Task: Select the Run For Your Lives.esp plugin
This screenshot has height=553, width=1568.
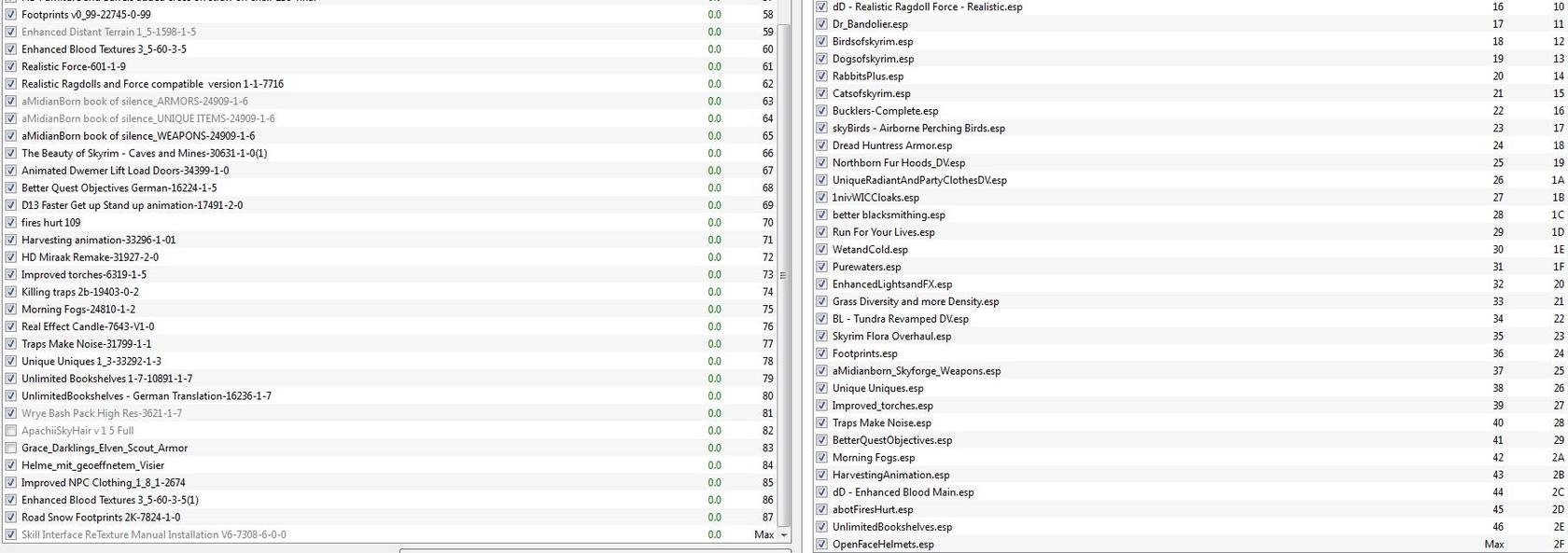Action: [x=883, y=232]
